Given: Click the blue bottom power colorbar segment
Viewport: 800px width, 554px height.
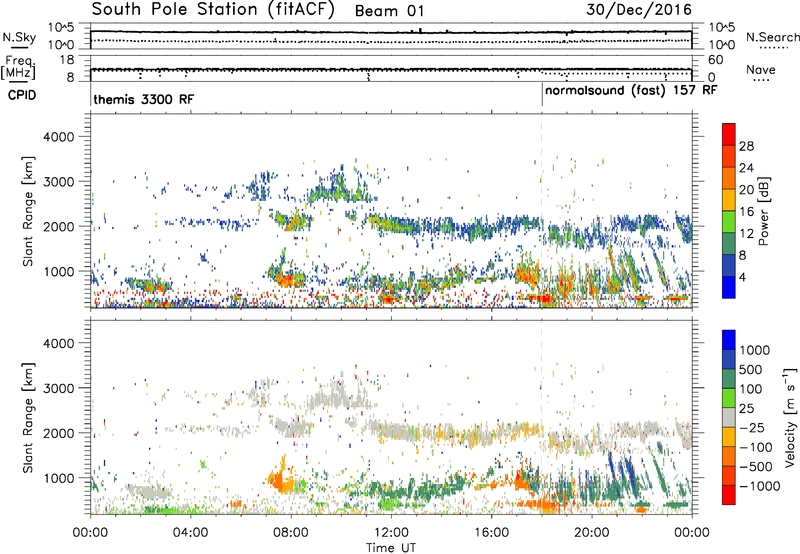Looking at the screenshot, I should point(729,287).
